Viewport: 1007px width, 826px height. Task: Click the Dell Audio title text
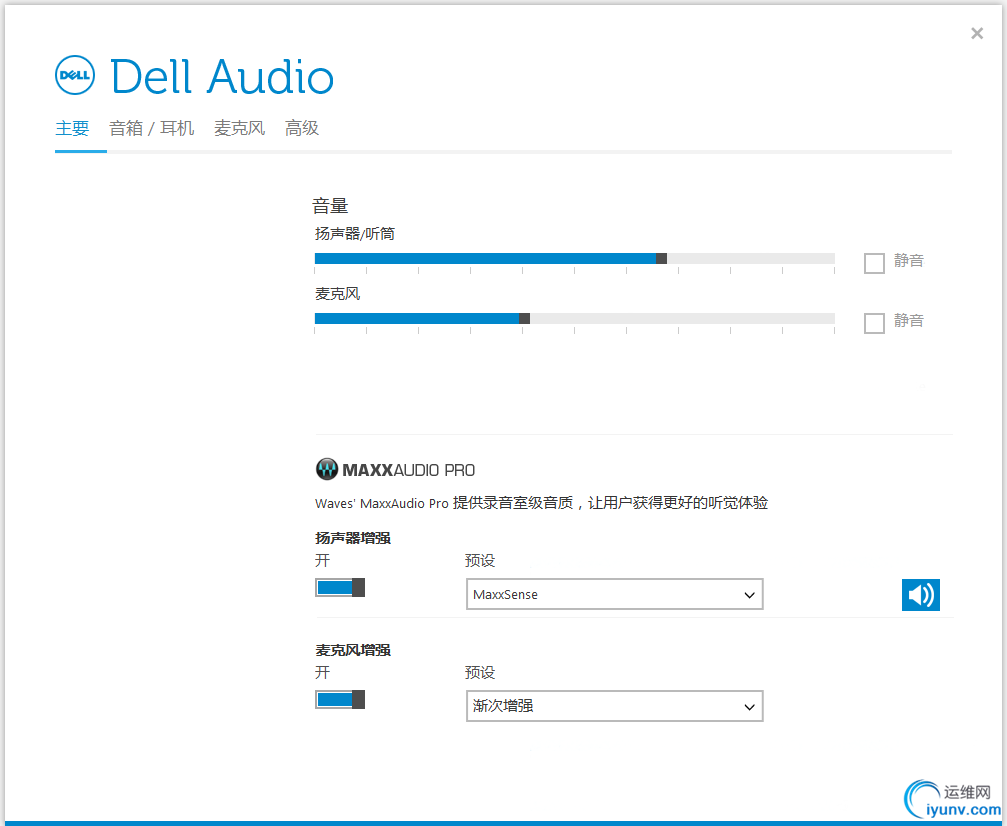pos(221,77)
